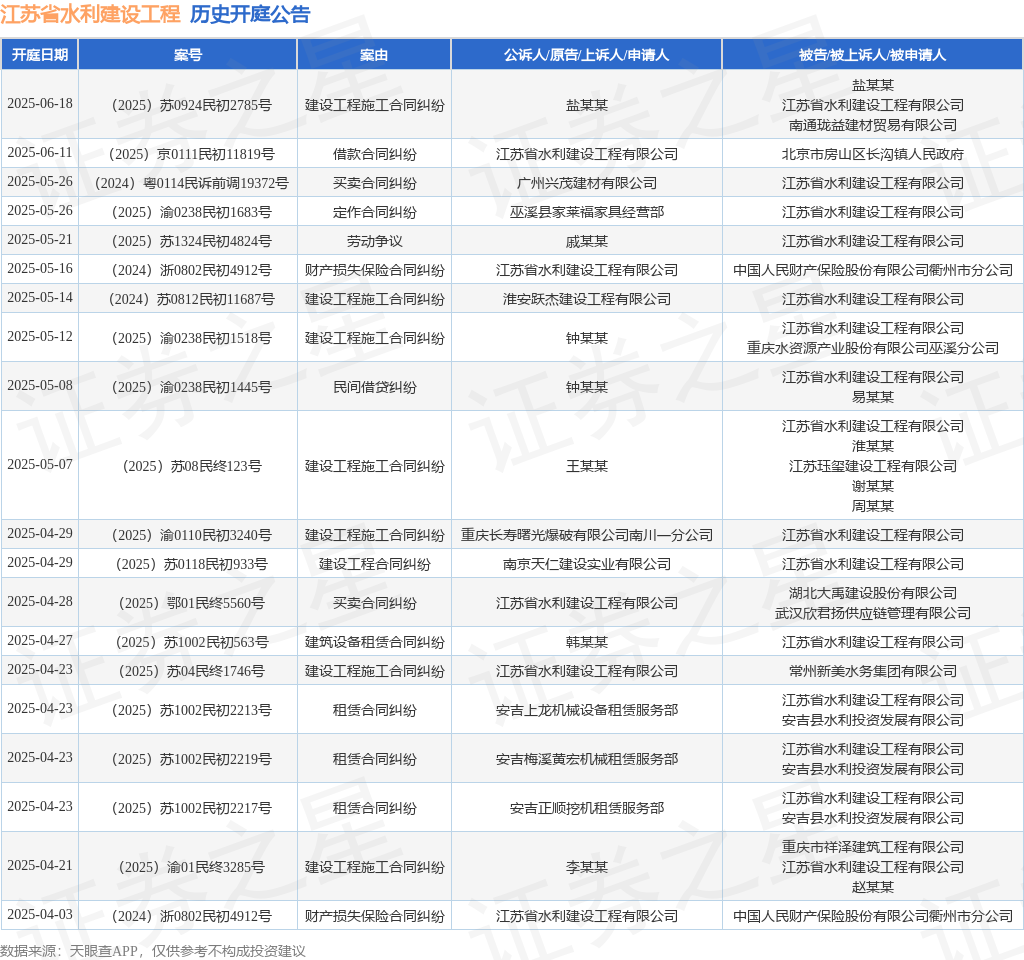The width and height of the screenshot is (1024, 960).
Task: Click defendant 湖北大禹建设股份有限公司
Action: coord(872,593)
